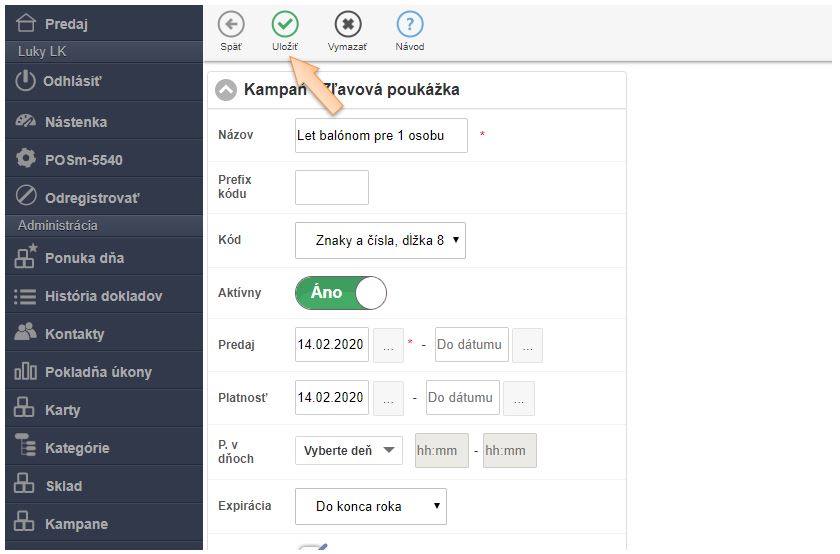Image resolution: width=840 pixels, height=554 pixels.
Task: Open the Návod help icon
Action: (x=409, y=25)
